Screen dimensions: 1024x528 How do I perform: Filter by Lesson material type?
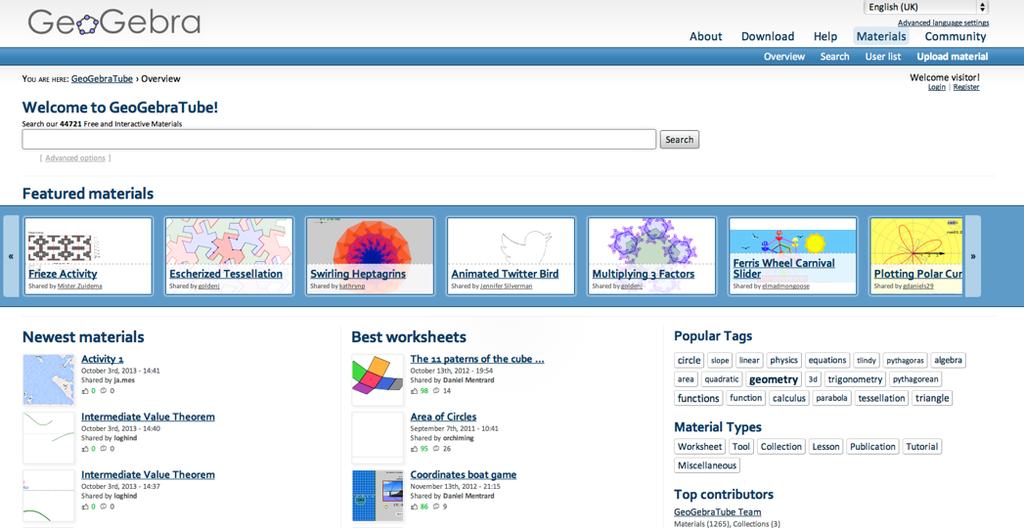coord(826,447)
